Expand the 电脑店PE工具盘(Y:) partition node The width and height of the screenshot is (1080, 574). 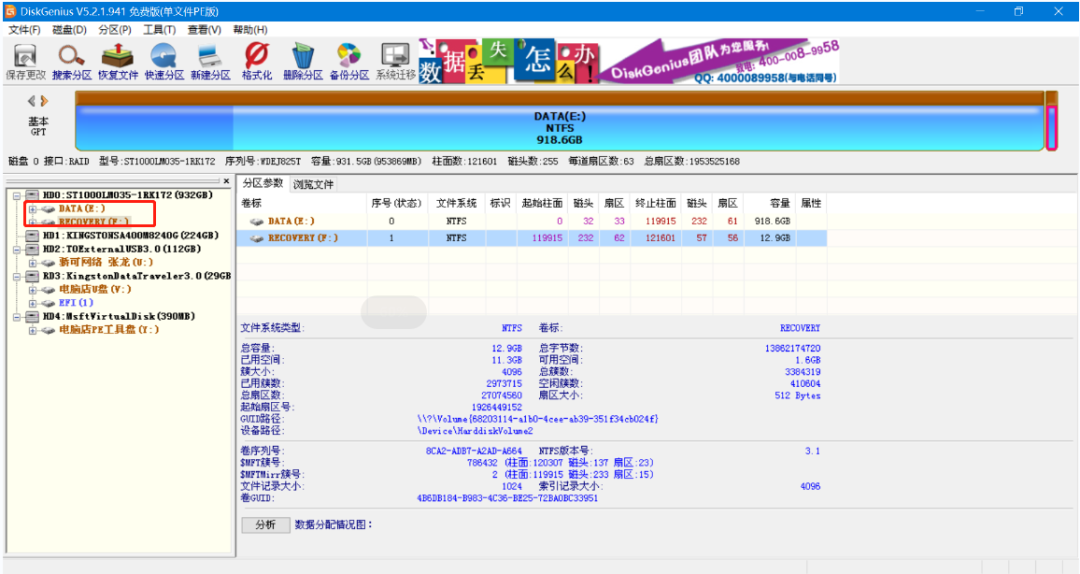(32, 330)
